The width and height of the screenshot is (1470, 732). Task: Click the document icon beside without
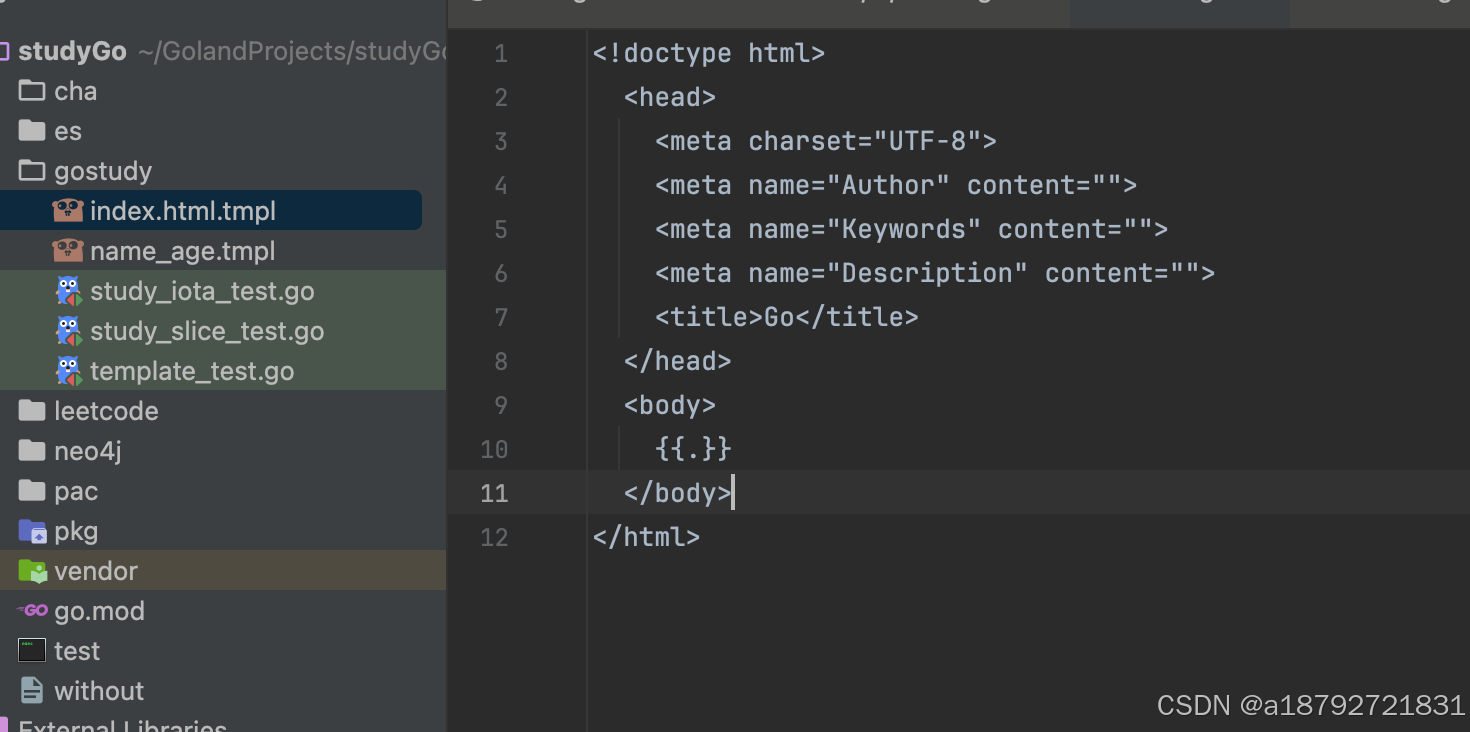(x=32, y=691)
